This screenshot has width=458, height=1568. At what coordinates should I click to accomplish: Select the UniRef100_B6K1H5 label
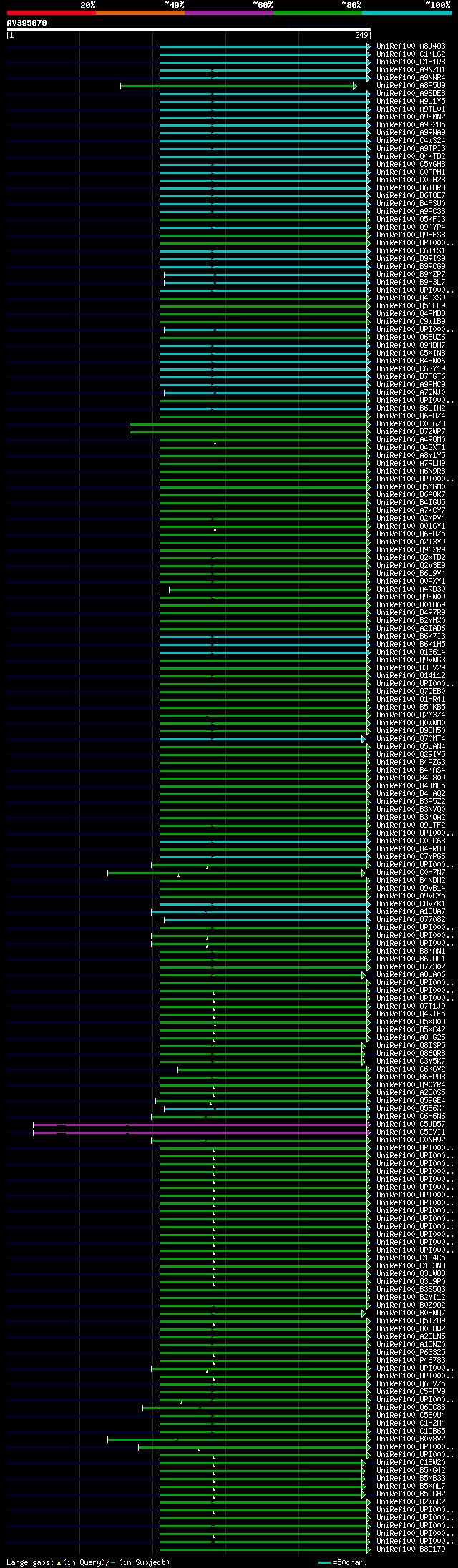pos(411,644)
